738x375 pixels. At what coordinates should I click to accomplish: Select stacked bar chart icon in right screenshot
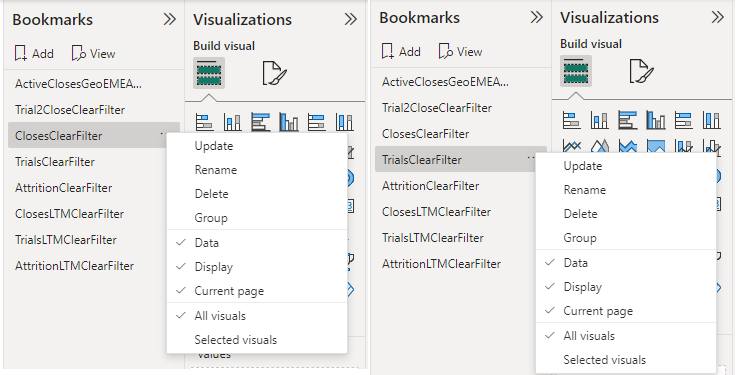tap(571, 120)
